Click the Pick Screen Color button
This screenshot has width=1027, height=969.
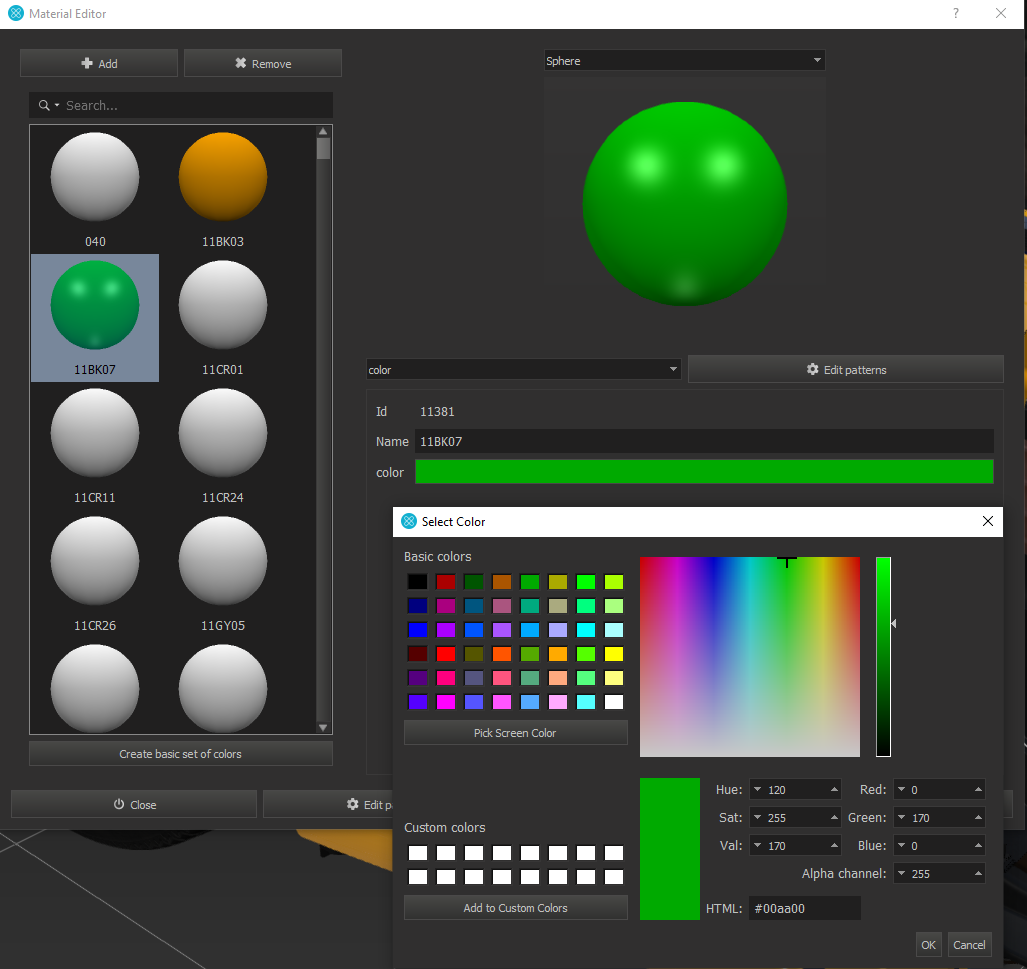point(515,733)
